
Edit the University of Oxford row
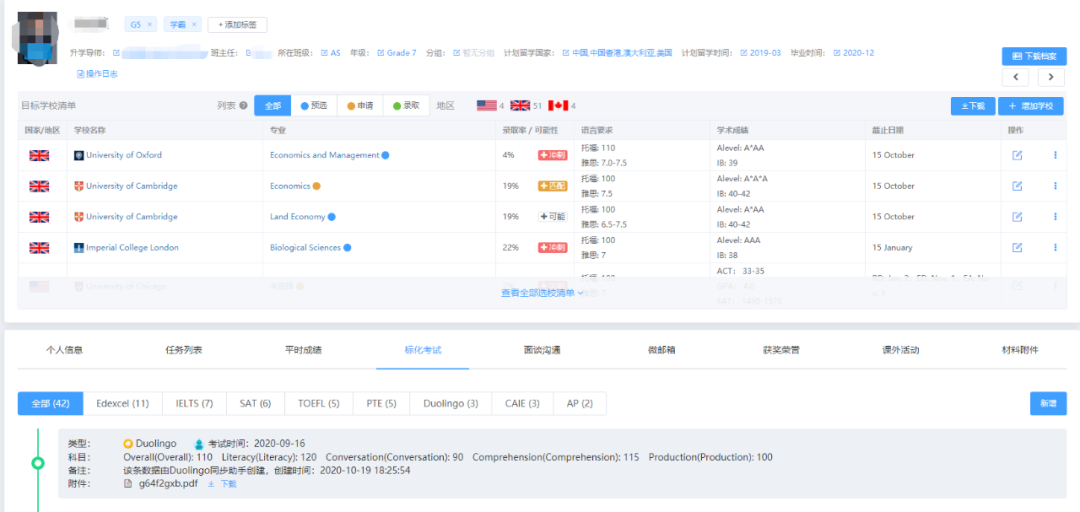(1017, 155)
